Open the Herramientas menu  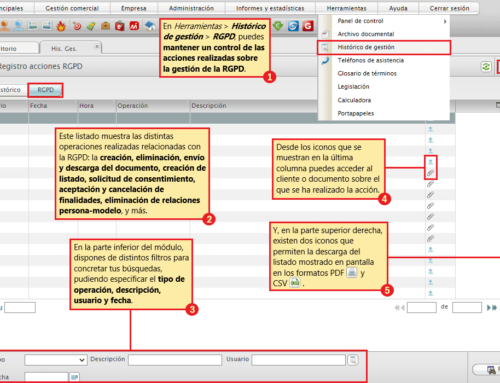[347, 8]
